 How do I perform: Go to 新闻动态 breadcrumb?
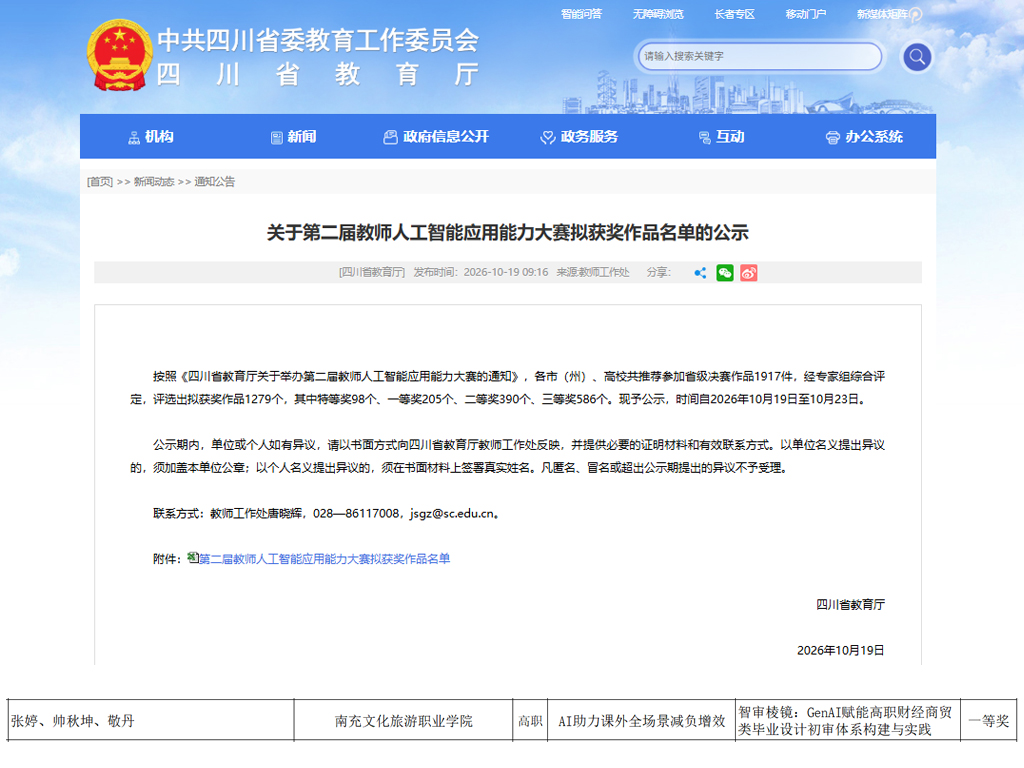click(154, 182)
